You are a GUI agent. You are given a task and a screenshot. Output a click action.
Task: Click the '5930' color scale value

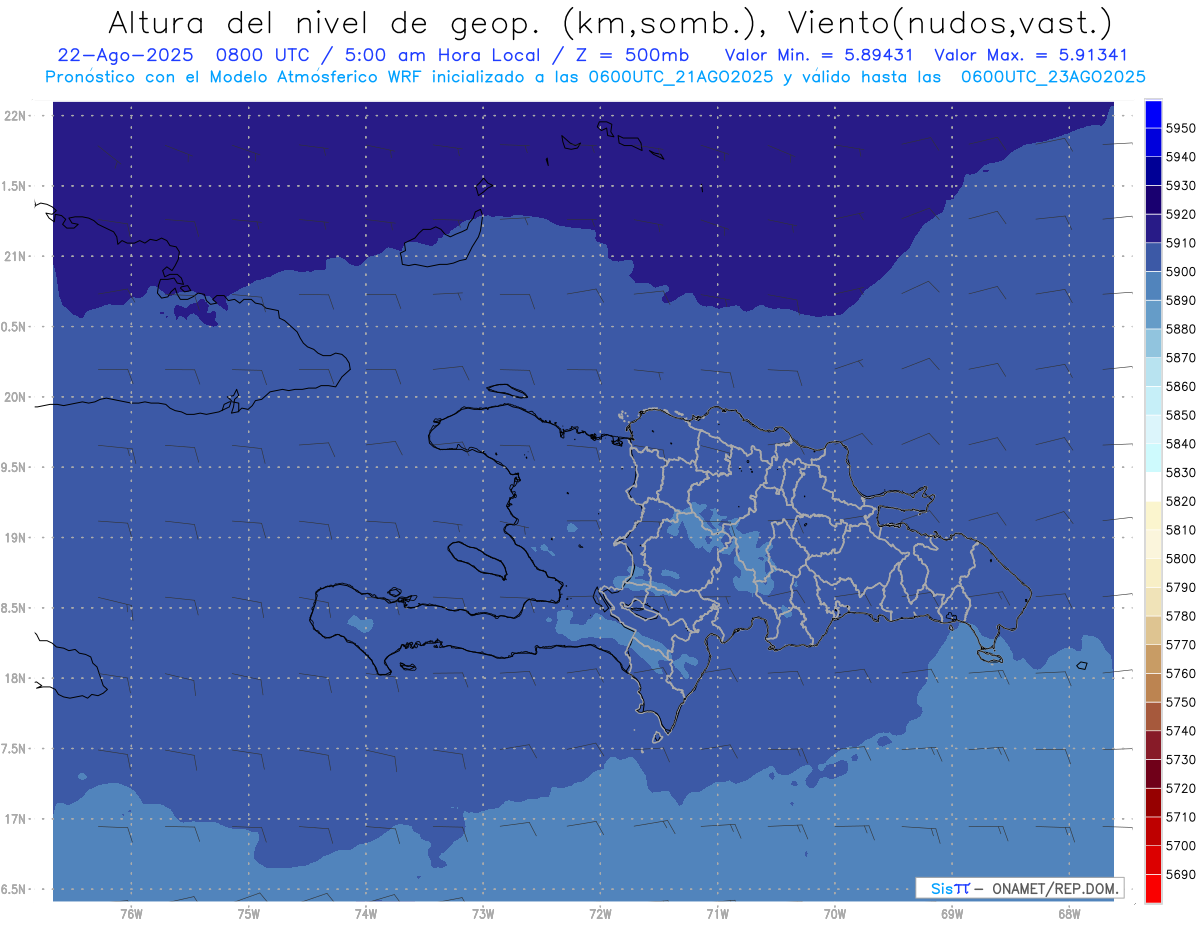point(1181,186)
